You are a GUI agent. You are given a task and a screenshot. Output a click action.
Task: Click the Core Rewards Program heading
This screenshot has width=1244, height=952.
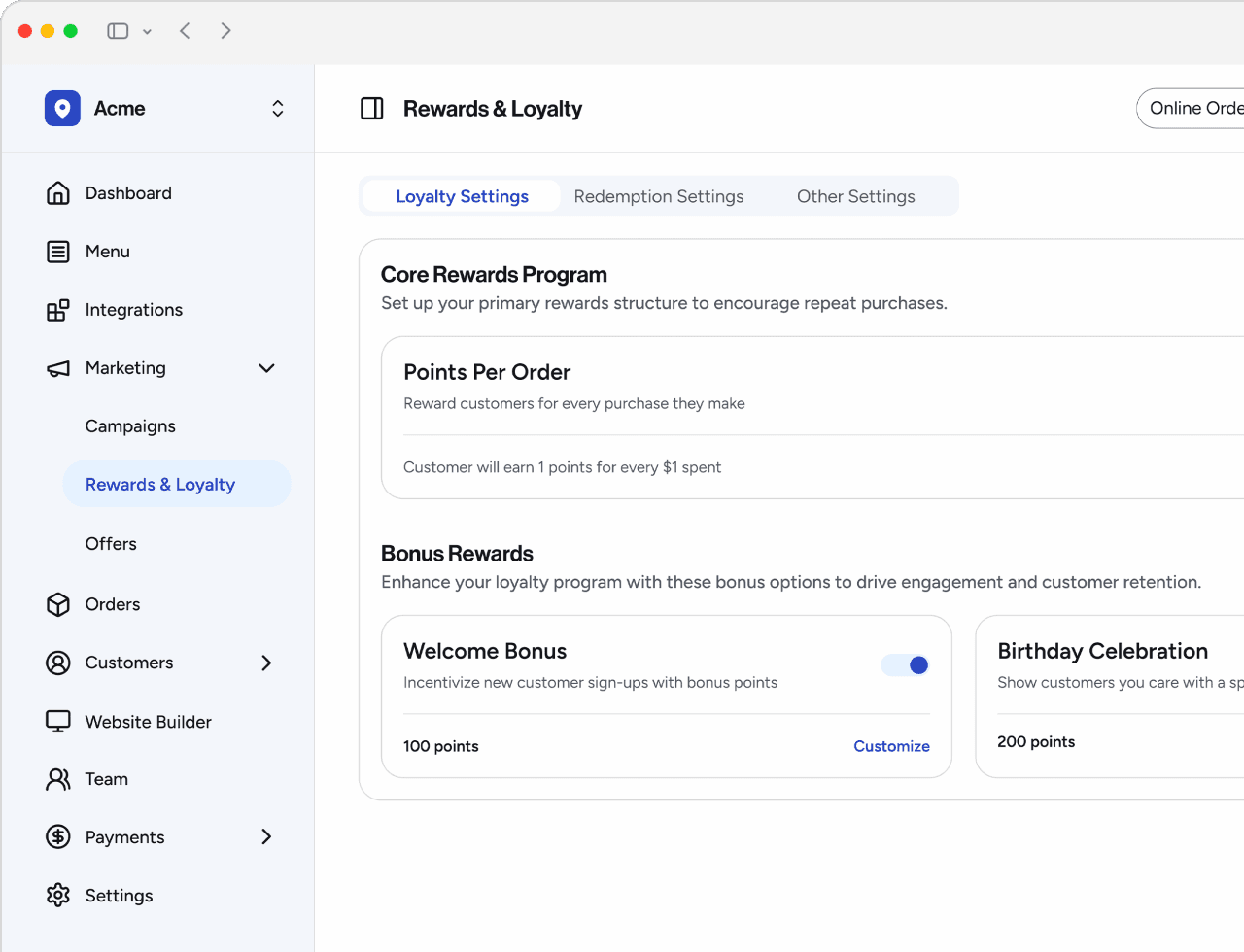(494, 275)
